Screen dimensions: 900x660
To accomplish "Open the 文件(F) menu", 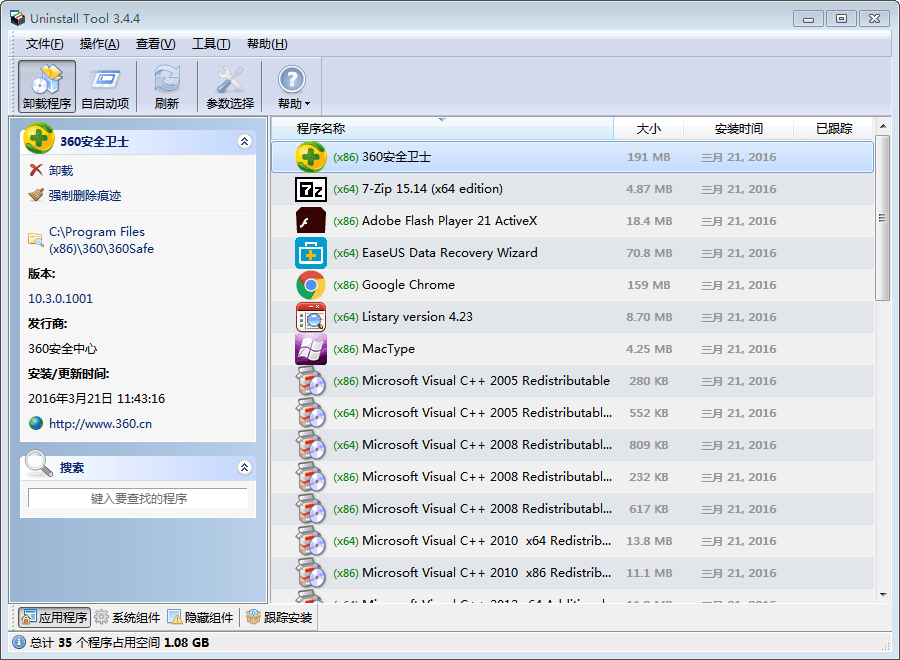I will pos(44,44).
